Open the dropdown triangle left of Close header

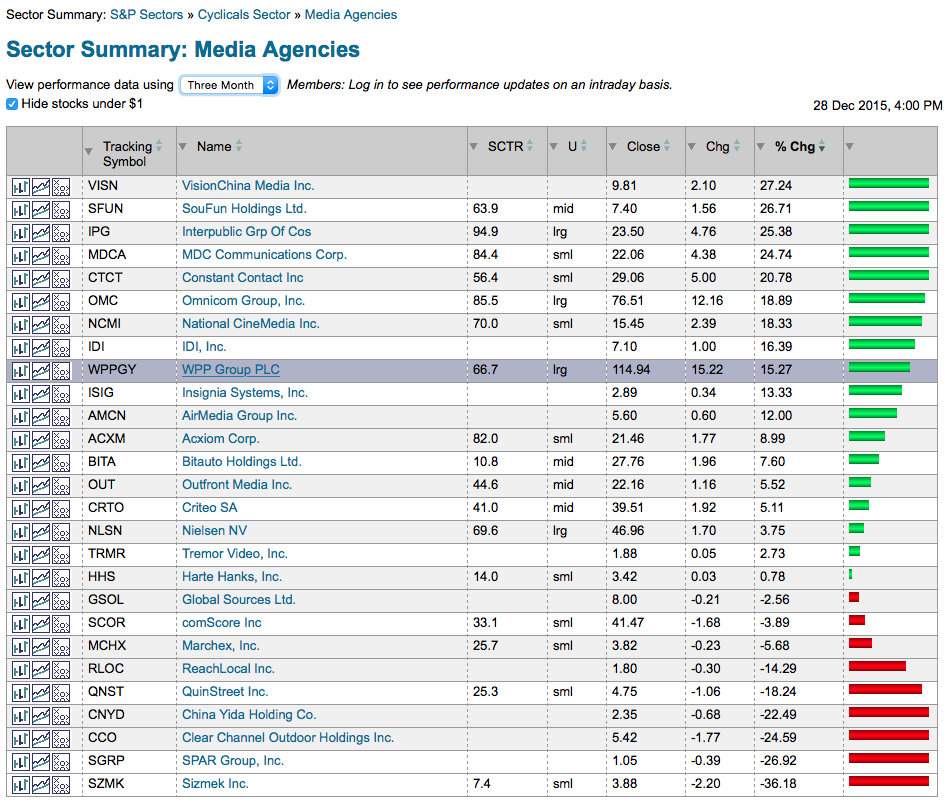613,147
